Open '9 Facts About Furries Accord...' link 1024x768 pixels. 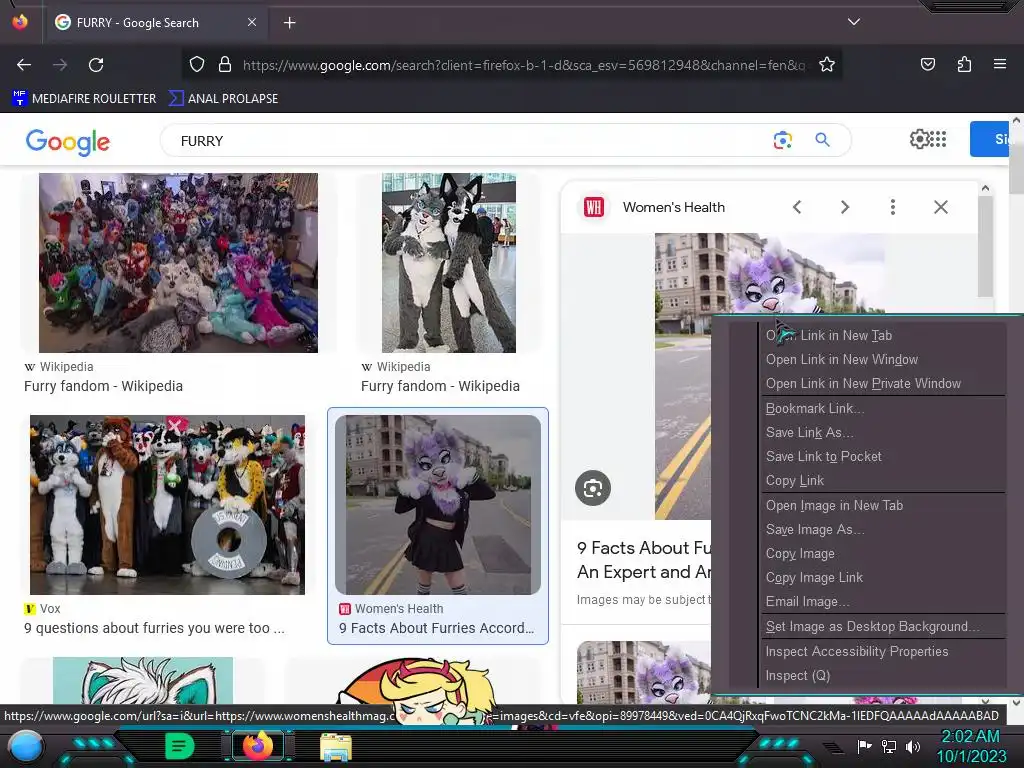(x=436, y=628)
